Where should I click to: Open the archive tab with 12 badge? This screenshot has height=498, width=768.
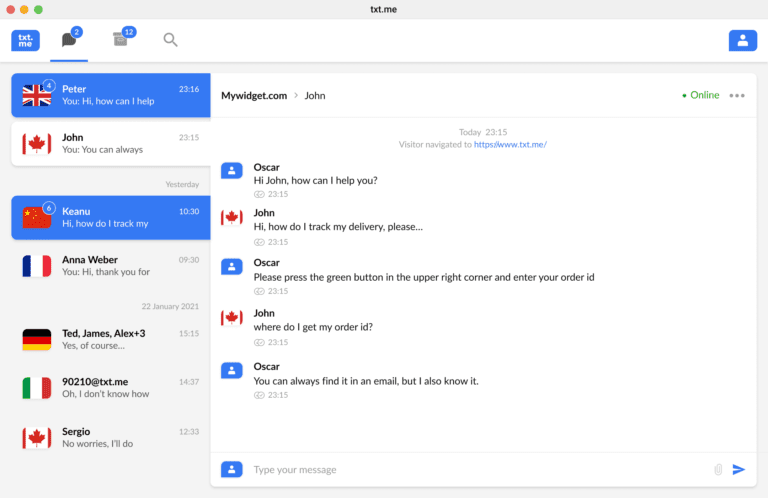coord(121,38)
